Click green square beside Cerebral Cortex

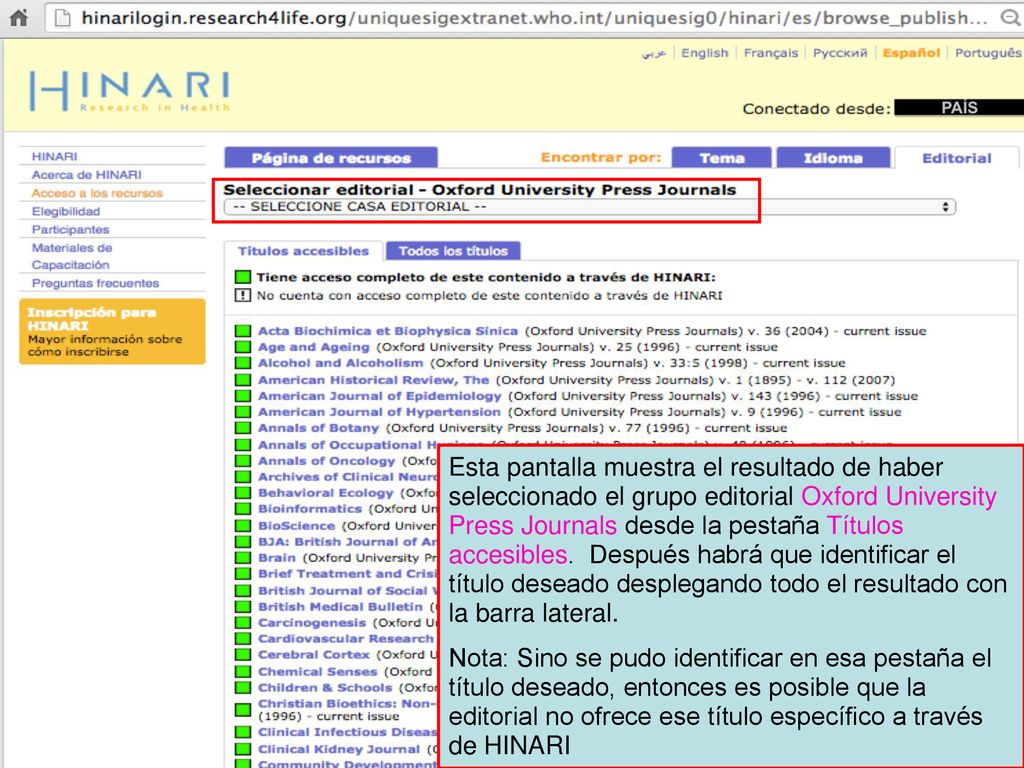coord(243,655)
